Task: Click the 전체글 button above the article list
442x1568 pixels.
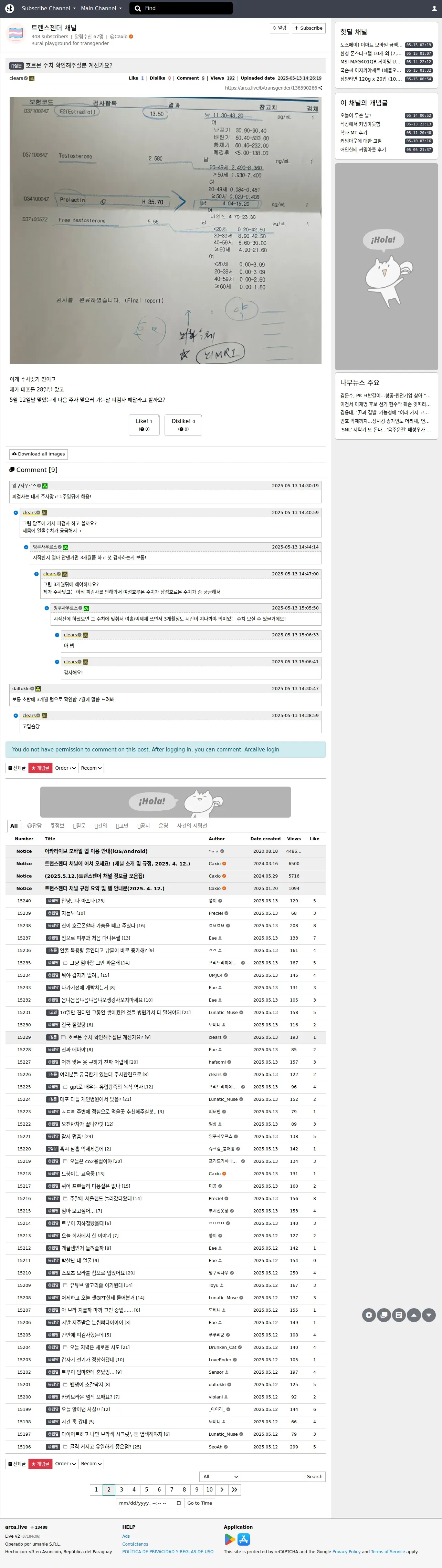Action: click(17, 768)
